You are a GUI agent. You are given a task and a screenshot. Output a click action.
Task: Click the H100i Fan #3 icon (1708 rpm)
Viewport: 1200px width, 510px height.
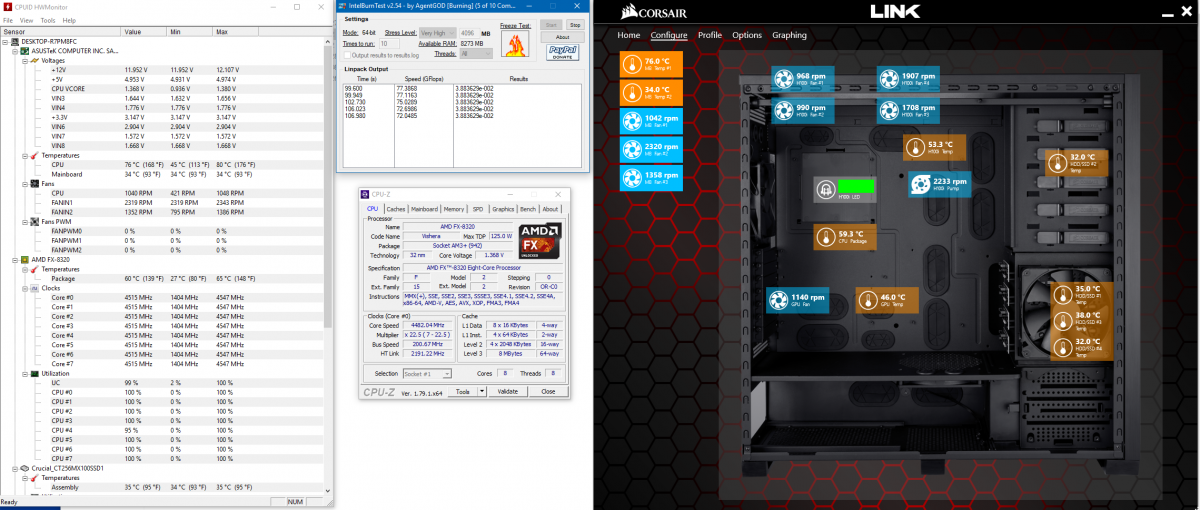click(x=888, y=109)
